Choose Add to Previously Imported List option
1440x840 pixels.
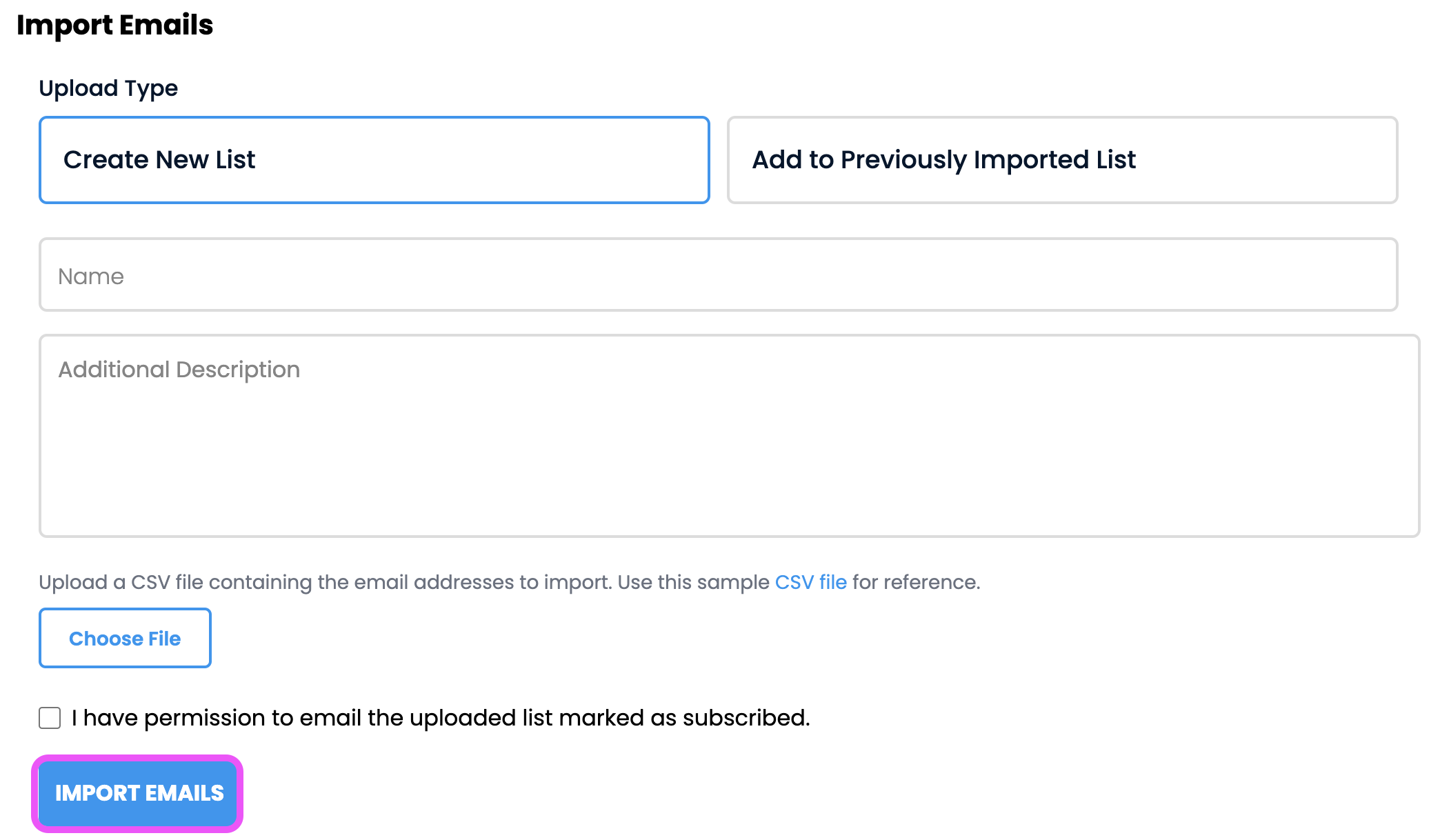point(1062,160)
